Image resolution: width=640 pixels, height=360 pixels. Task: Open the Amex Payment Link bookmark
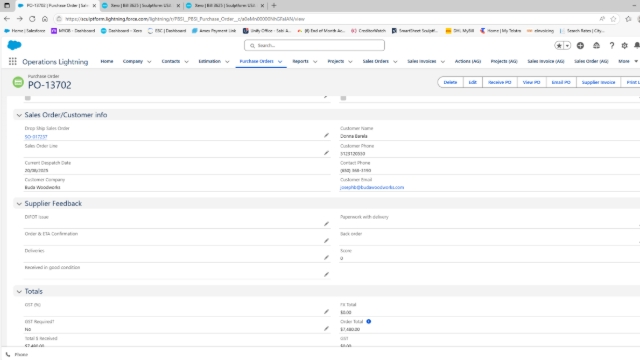tap(214, 31)
